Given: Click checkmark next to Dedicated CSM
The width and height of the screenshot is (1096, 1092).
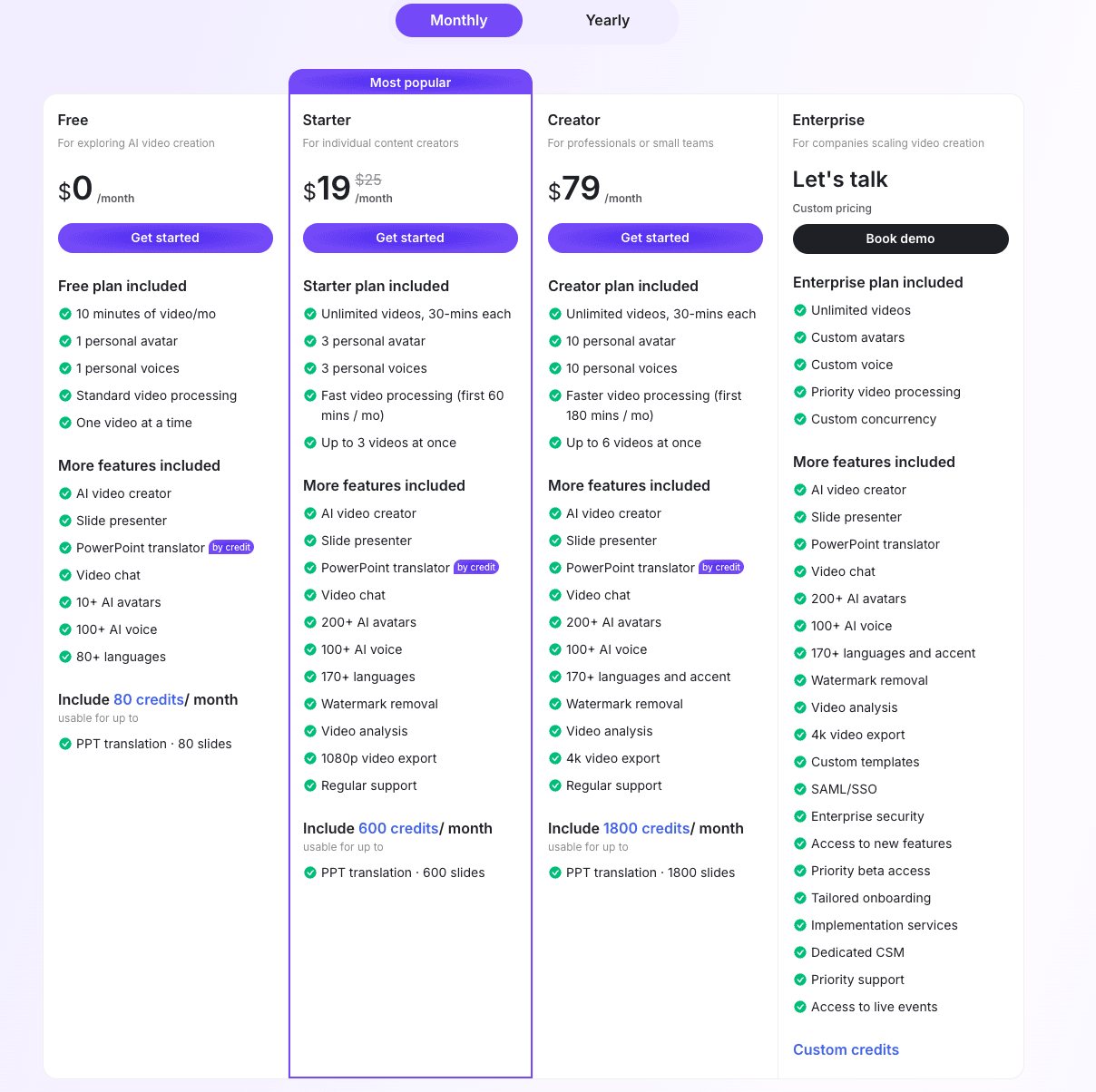Looking at the screenshot, I should coord(800,952).
